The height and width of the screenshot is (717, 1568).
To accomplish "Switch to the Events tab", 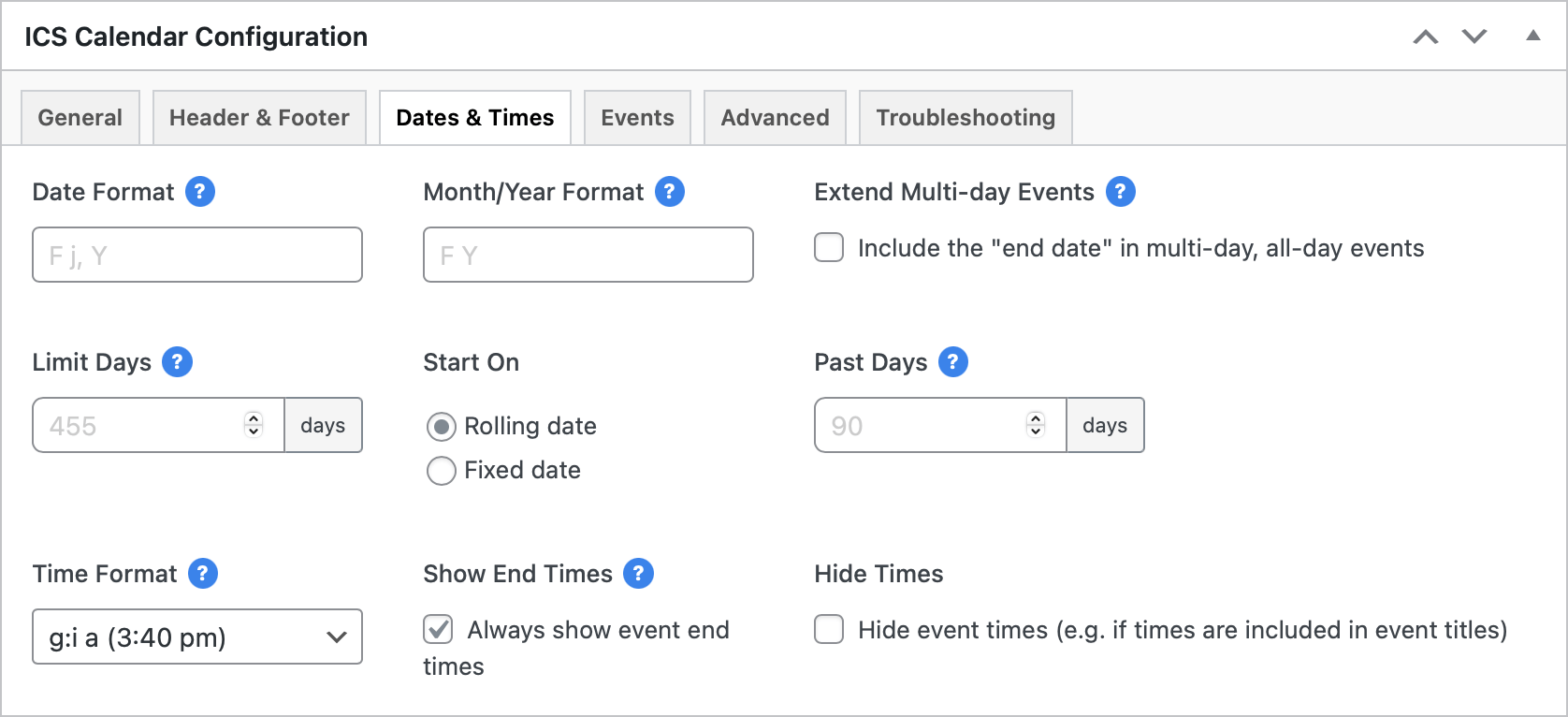I will pyautogui.click(x=637, y=118).
